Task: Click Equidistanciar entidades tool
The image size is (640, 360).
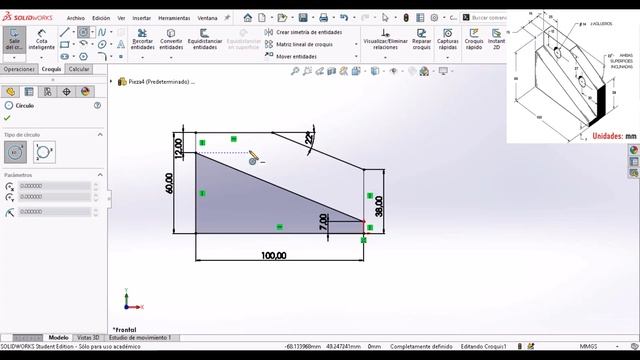Action: 205,40
